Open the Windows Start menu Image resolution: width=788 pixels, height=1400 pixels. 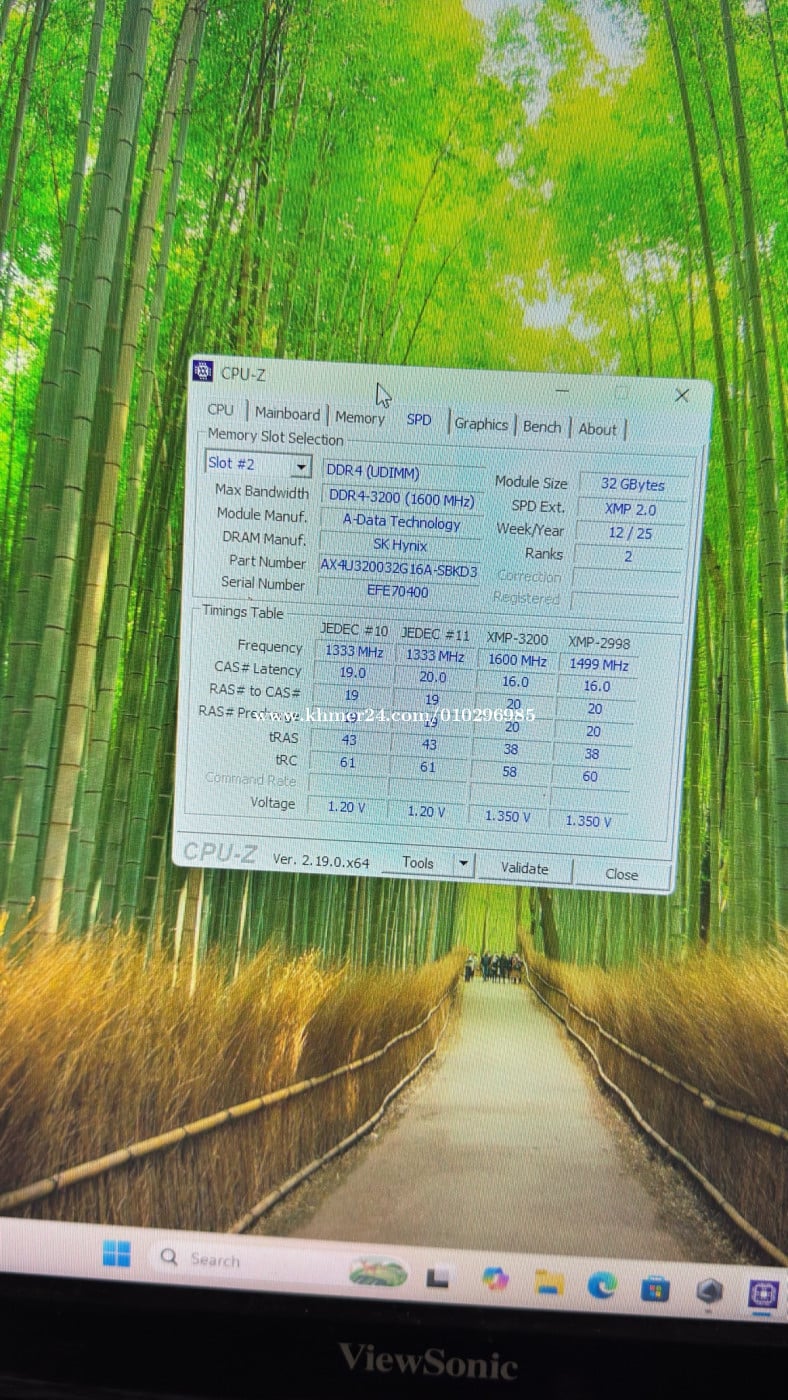pyautogui.click(x=116, y=1253)
